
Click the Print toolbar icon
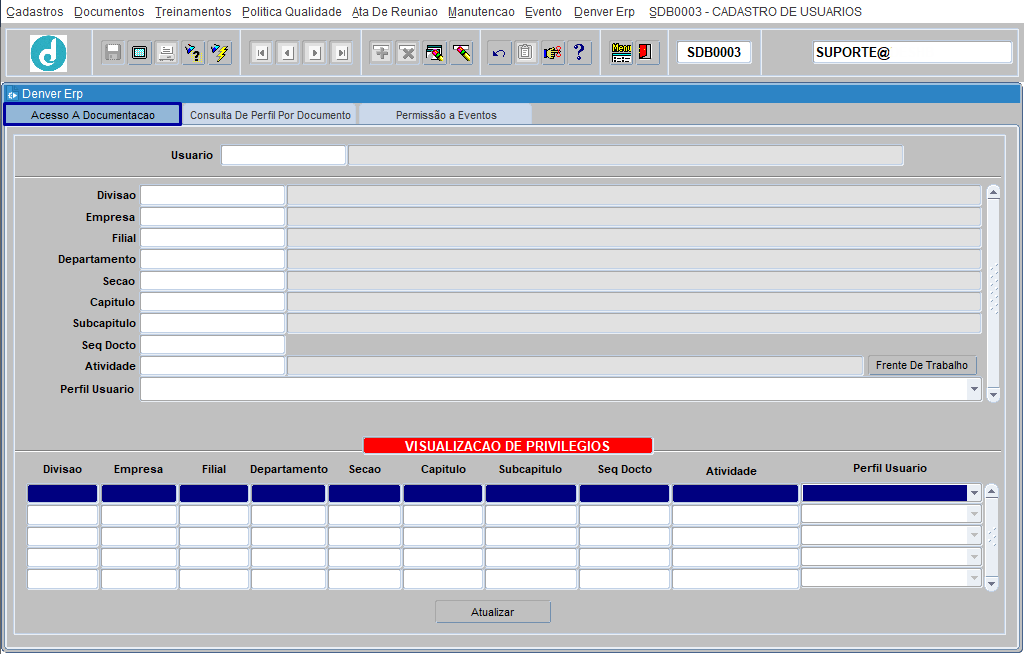coord(167,52)
